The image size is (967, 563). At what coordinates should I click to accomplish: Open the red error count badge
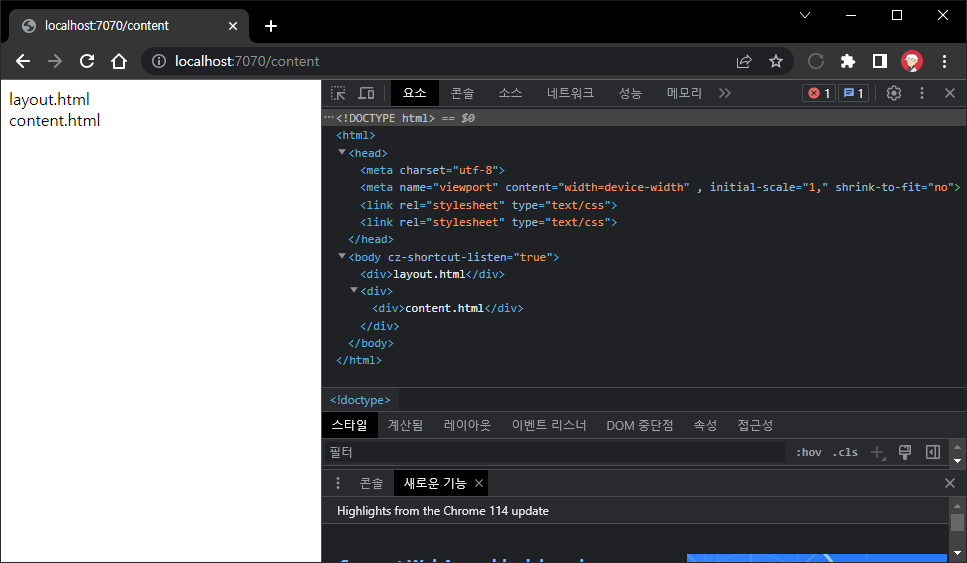click(819, 93)
